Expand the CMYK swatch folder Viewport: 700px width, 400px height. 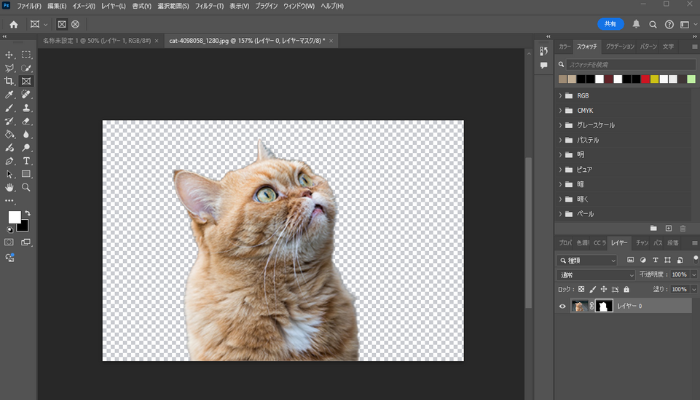[560, 110]
